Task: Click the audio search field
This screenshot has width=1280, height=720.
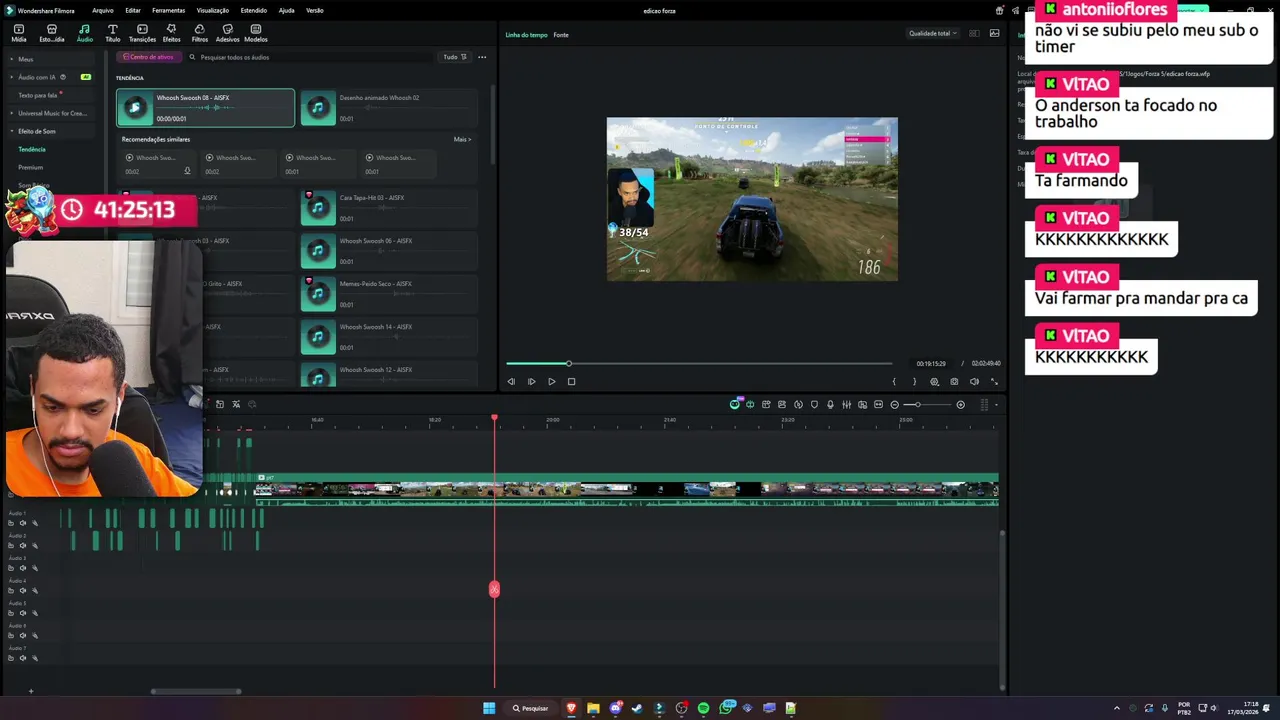Action: 310,57
